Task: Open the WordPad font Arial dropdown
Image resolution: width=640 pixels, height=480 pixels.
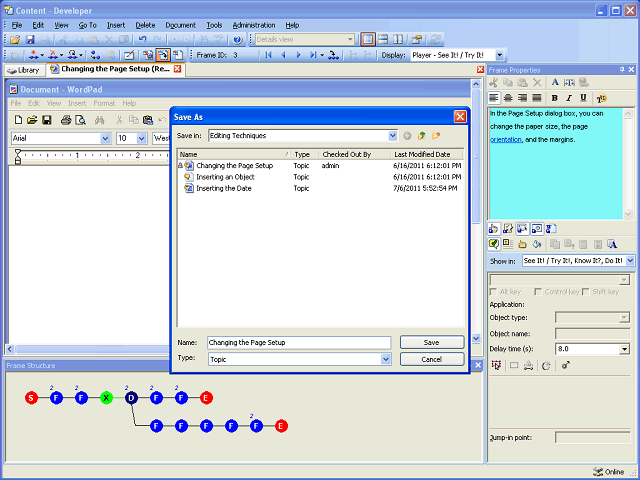Action: (x=105, y=138)
